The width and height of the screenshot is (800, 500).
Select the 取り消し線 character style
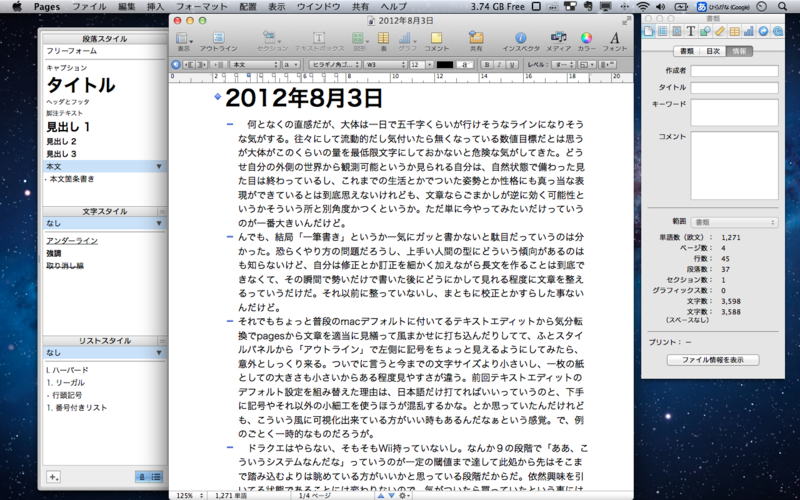click(65, 266)
